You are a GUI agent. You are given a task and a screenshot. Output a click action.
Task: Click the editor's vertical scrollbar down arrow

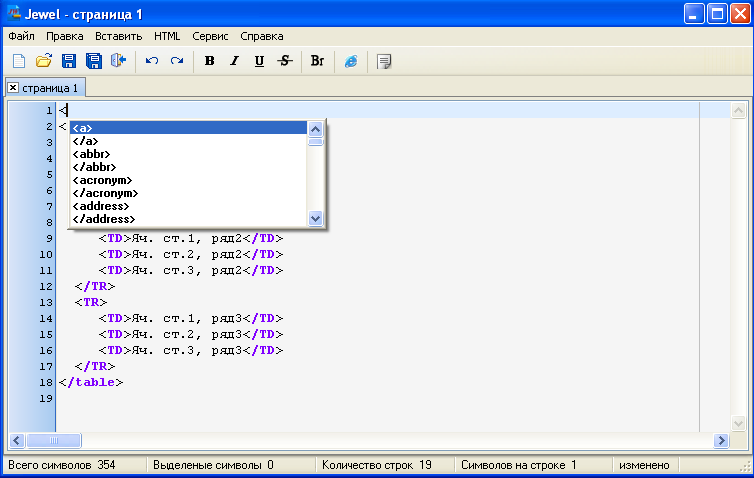point(740,424)
